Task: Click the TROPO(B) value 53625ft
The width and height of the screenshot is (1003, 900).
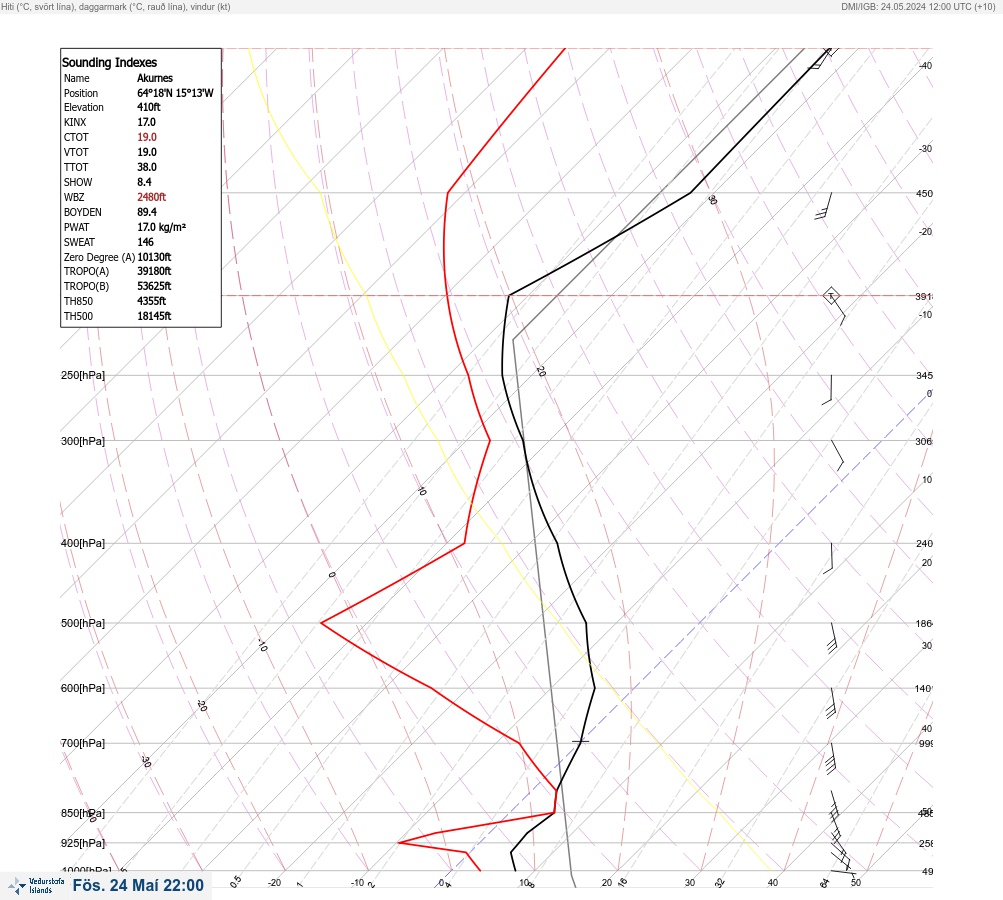Action: [x=154, y=286]
